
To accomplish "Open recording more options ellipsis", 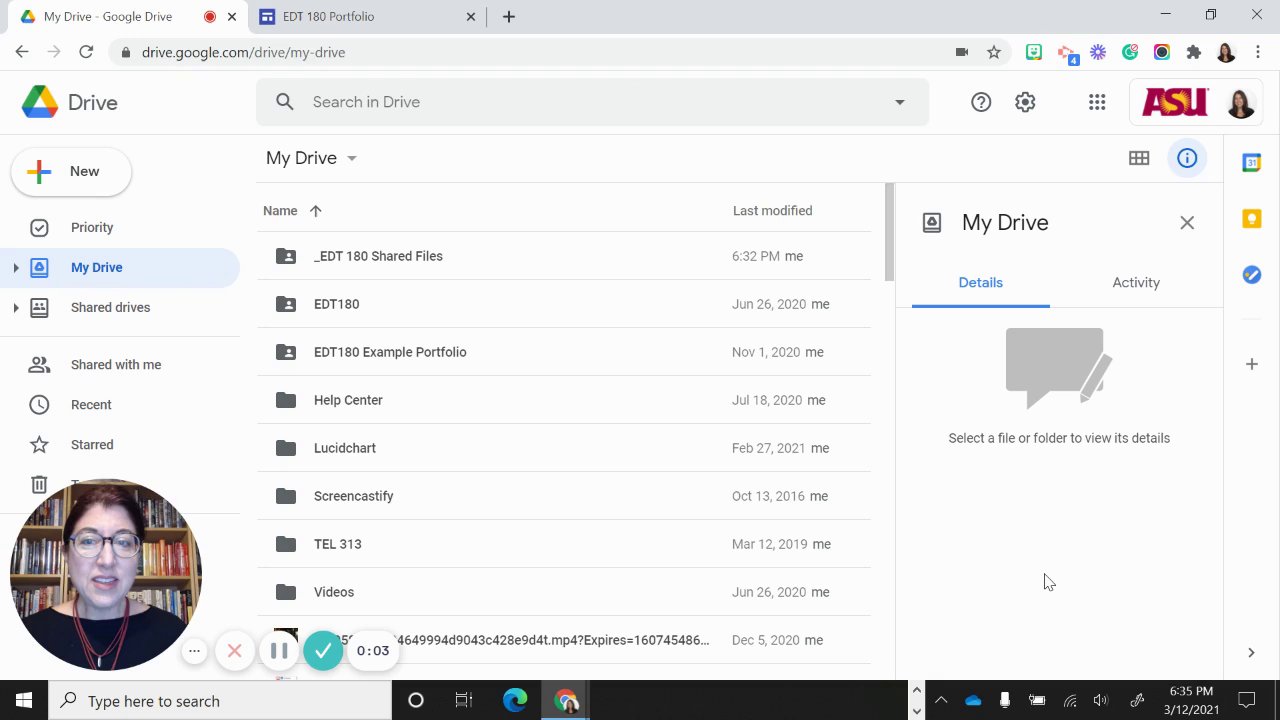I will pyautogui.click(x=195, y=651).
